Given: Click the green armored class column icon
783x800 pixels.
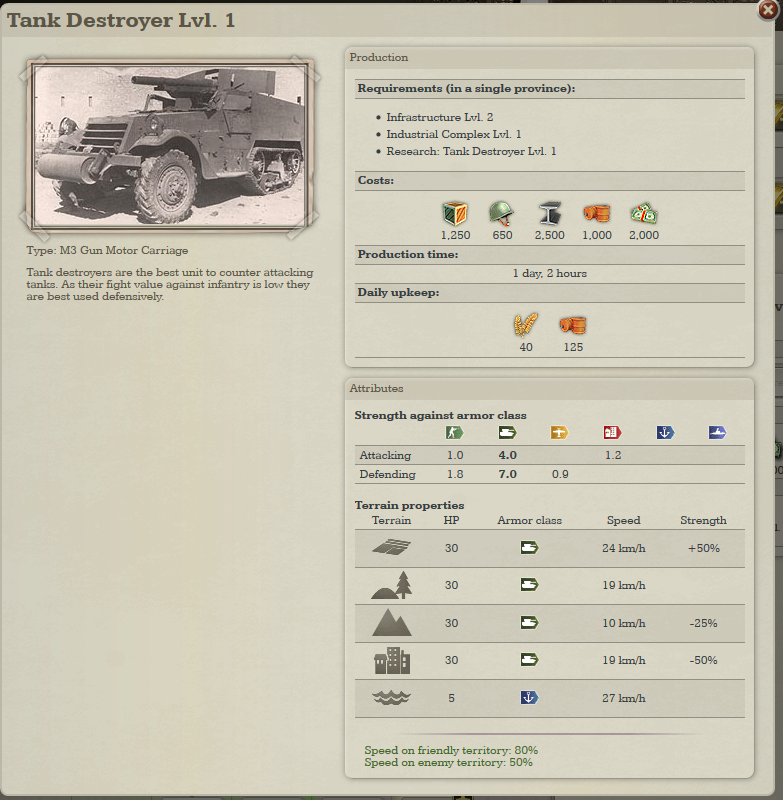Looking at the screenshot, I should point(507,433).
